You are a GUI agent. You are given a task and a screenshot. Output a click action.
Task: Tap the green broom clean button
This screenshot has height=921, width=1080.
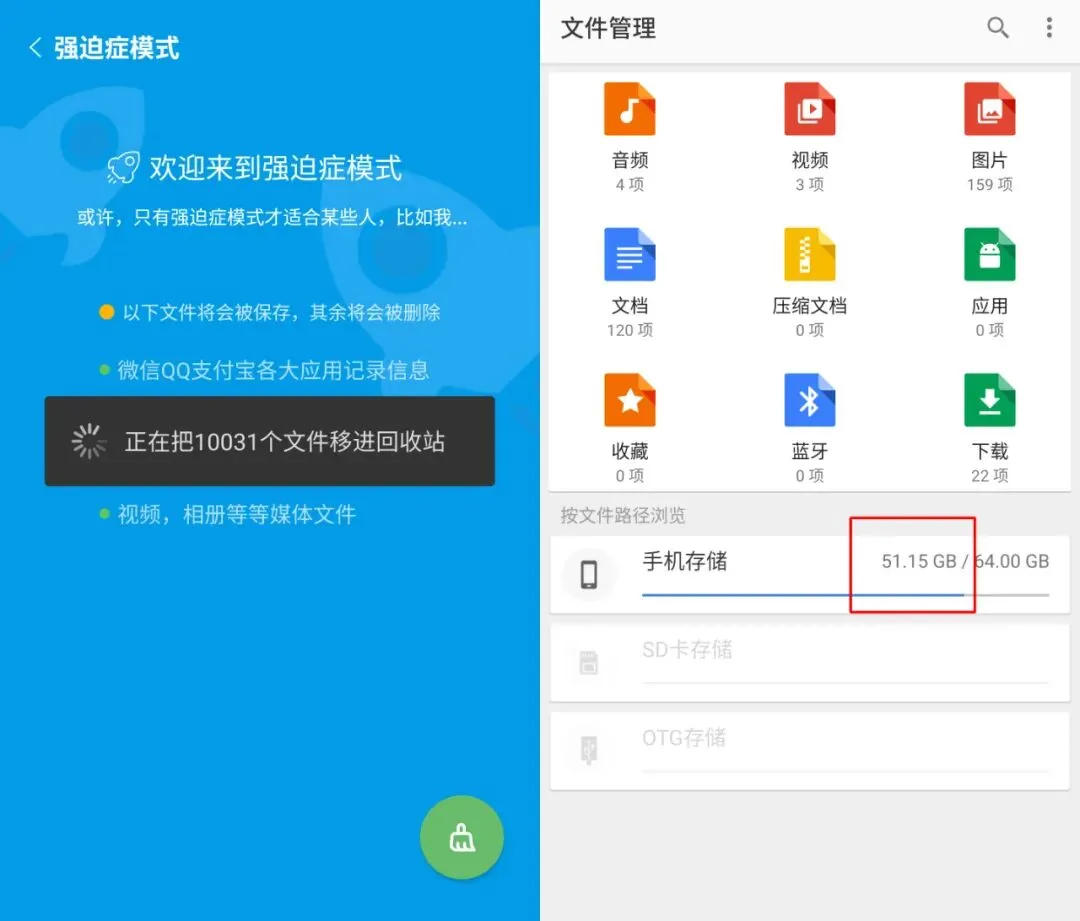(x=462, y=838)
